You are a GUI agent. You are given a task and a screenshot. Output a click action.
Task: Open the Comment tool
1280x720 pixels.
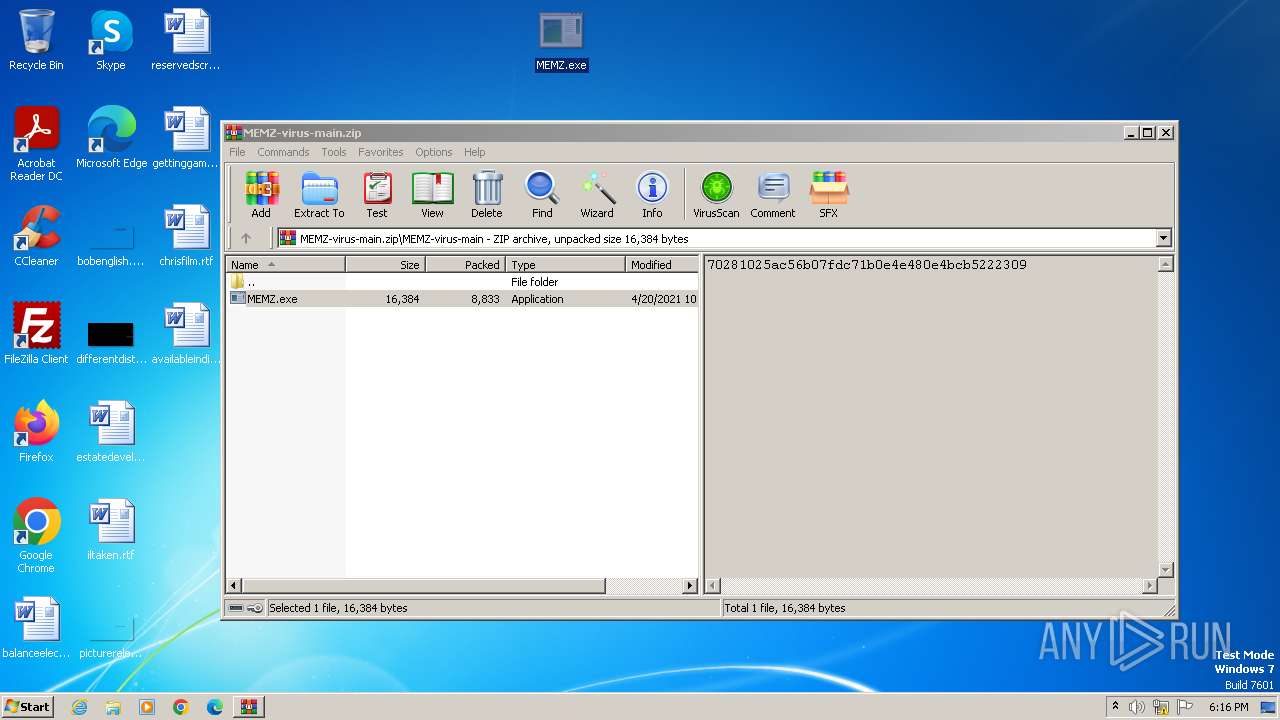[x=773, y=194]
